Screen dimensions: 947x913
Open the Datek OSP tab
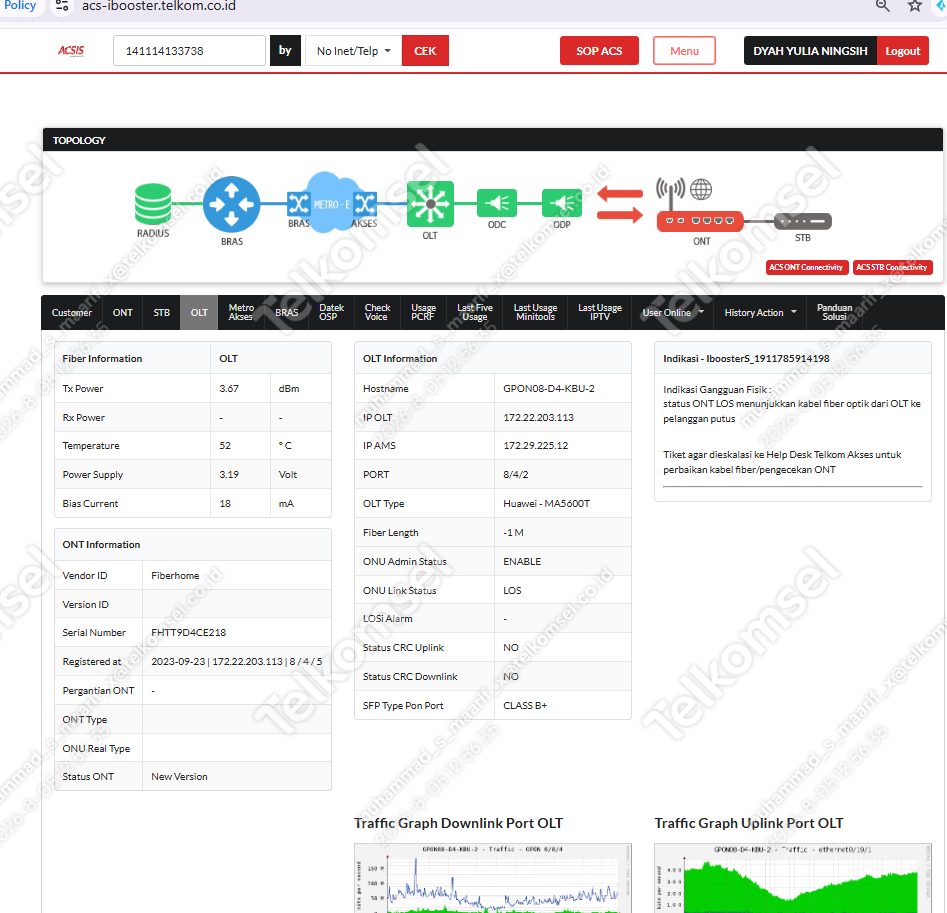(331, 313)
